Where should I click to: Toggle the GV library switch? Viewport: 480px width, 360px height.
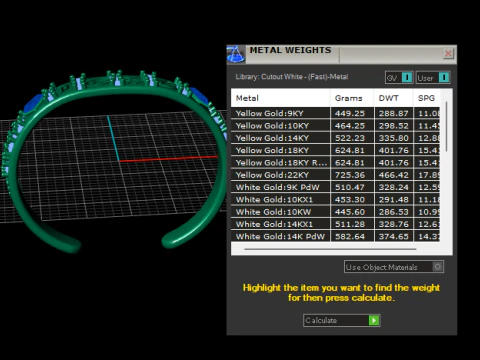point(399,78)
